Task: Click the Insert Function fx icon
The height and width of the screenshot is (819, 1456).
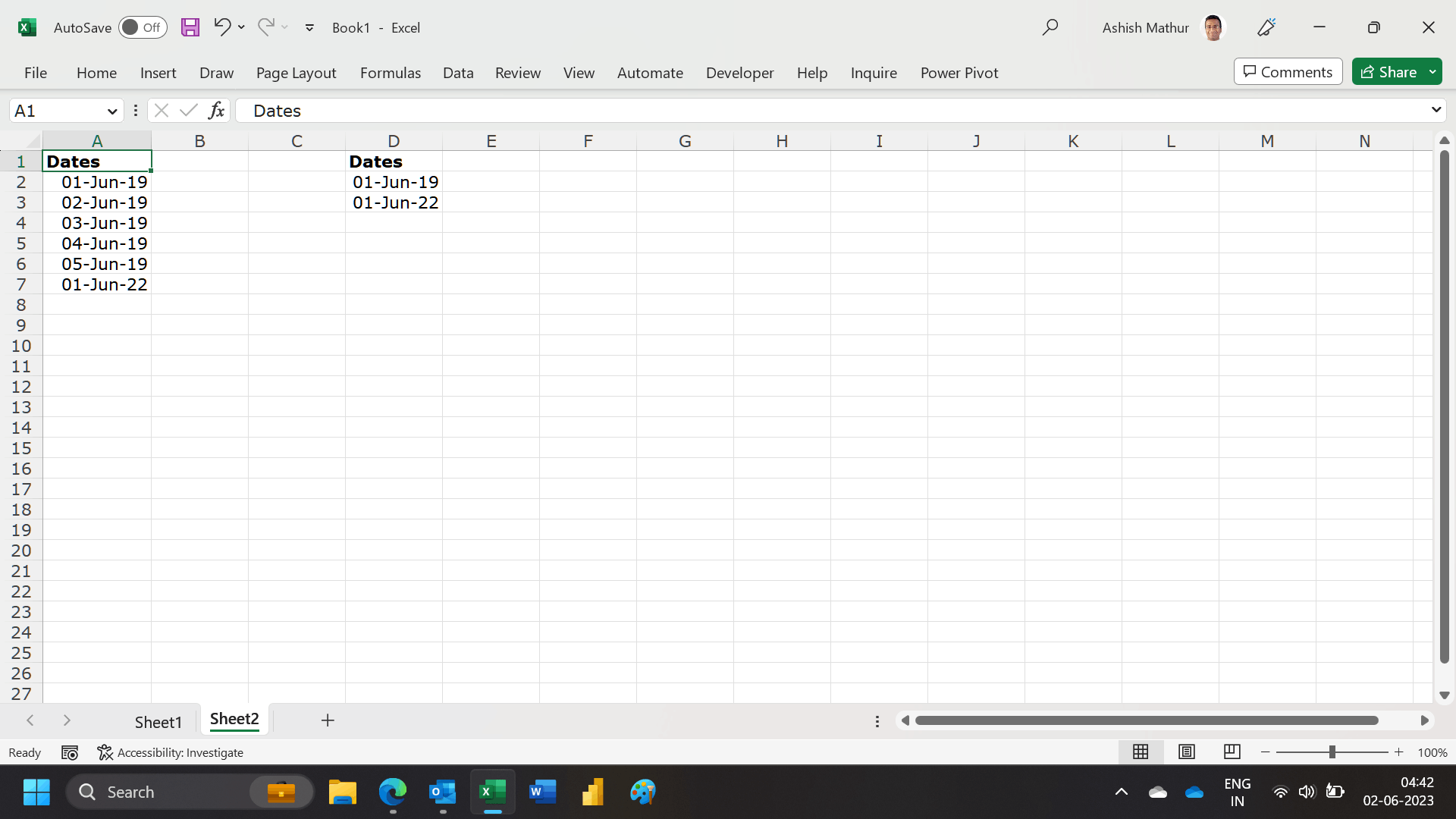Action: point(216,111)
